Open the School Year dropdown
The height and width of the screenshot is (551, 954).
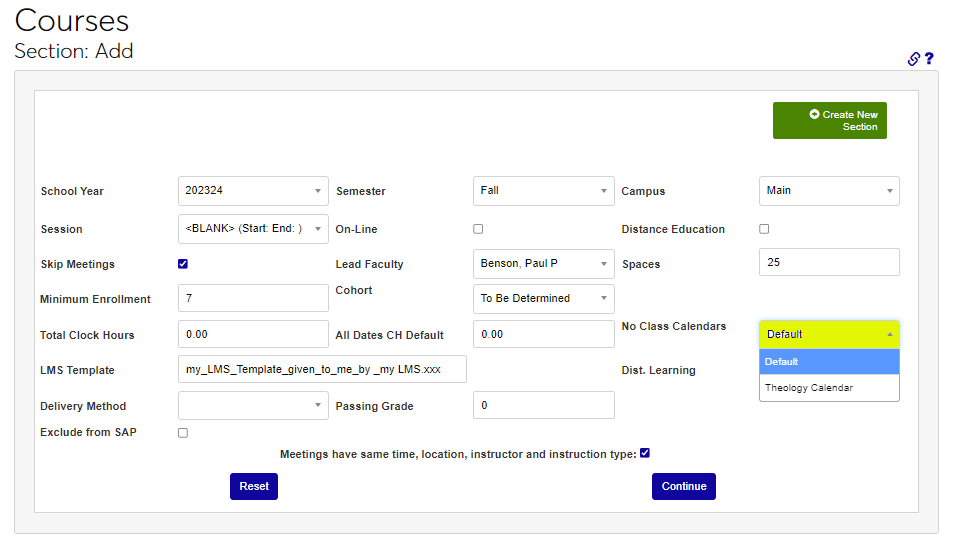[x=253, y=191]
